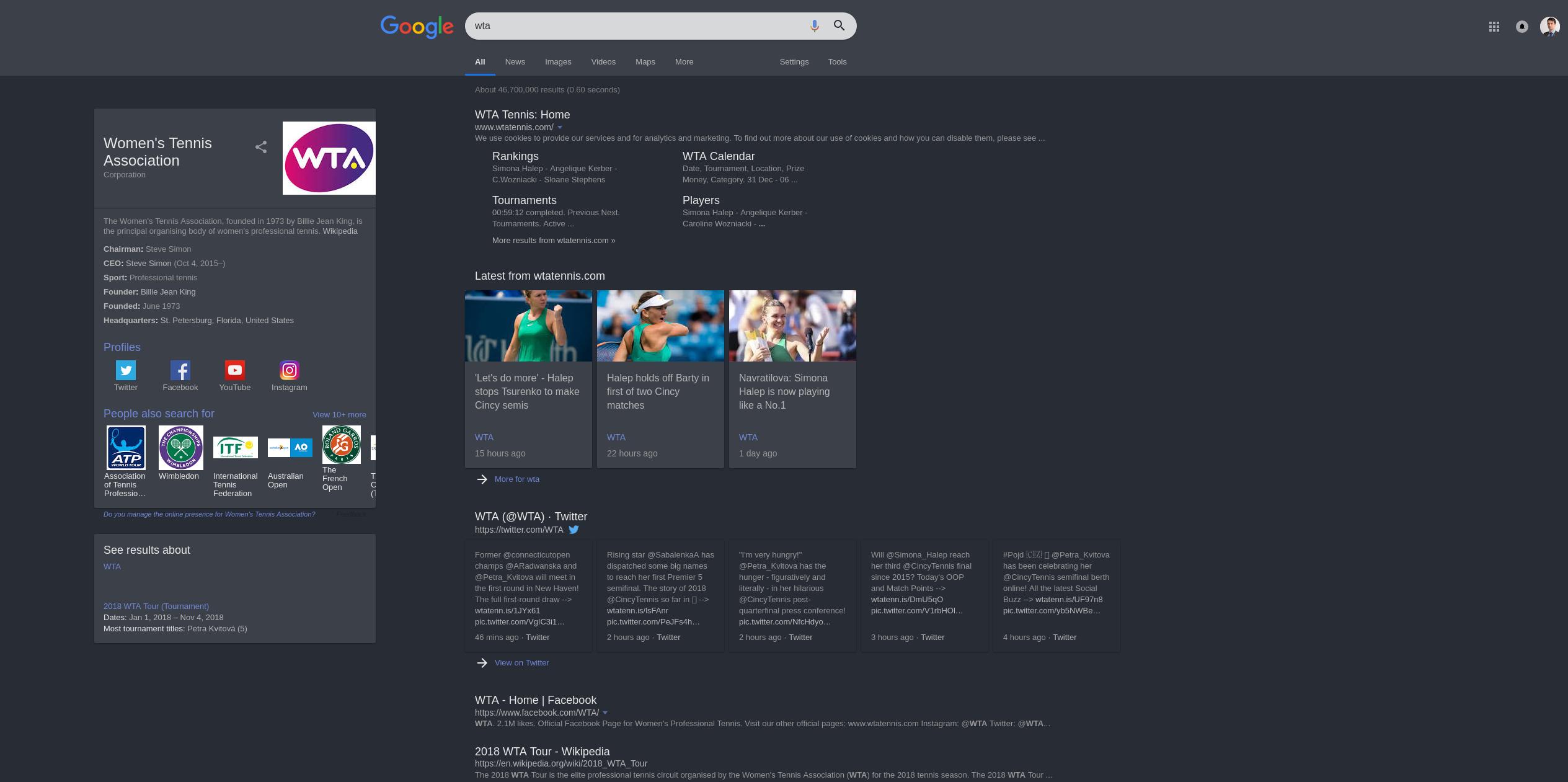Switch to the Maps tab
The width and height of the screenshot is (1568, 782).
click(x=645, y=62)
